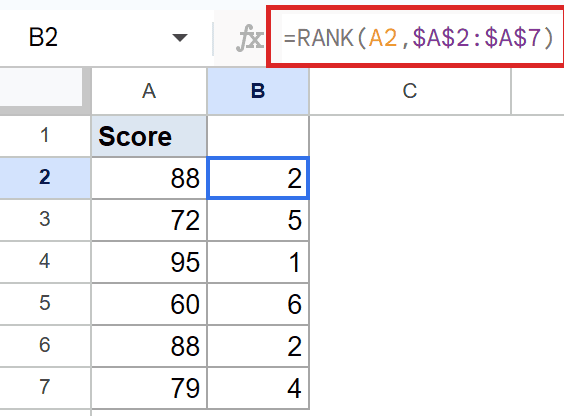Select row 6 header
The width and height of the screenshot is (564, 416).
pos(45,346)
